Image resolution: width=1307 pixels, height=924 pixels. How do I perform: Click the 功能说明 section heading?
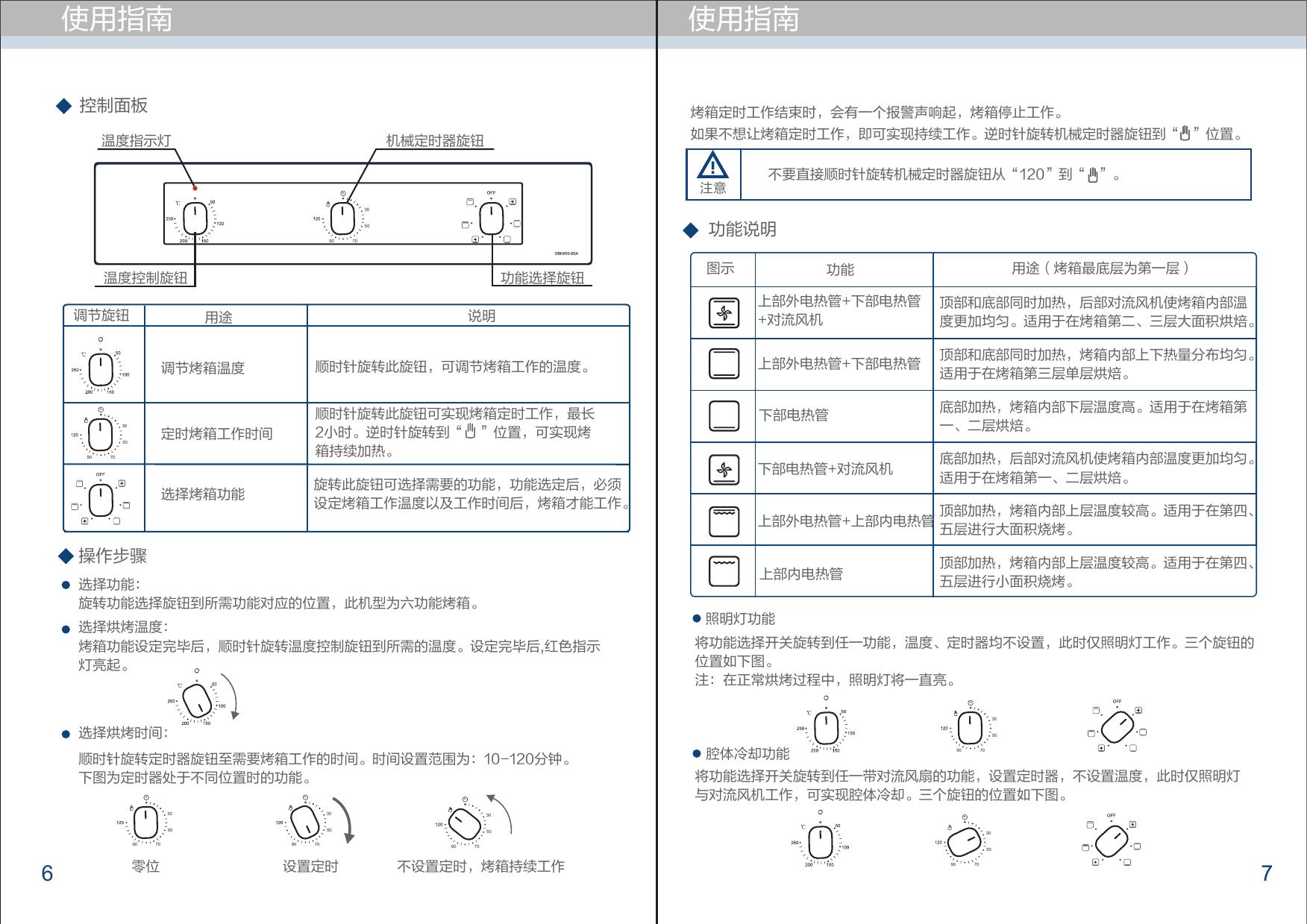click(742, 230)
